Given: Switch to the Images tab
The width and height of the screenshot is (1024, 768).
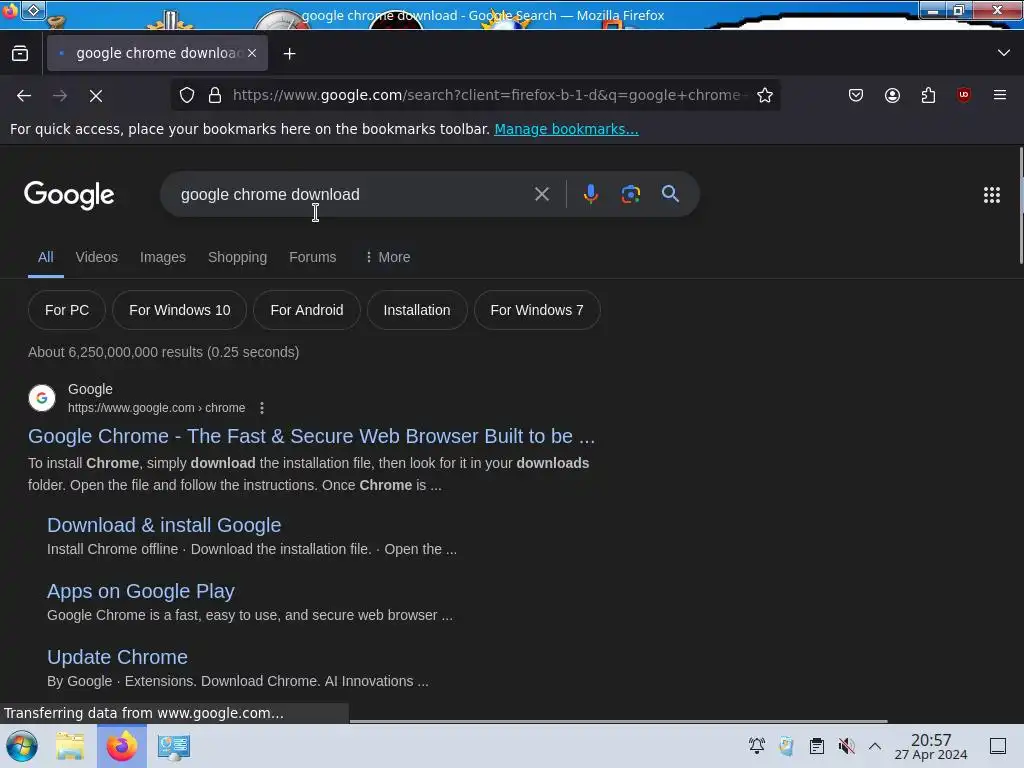Looking at the screenshot, I should 163,257.
